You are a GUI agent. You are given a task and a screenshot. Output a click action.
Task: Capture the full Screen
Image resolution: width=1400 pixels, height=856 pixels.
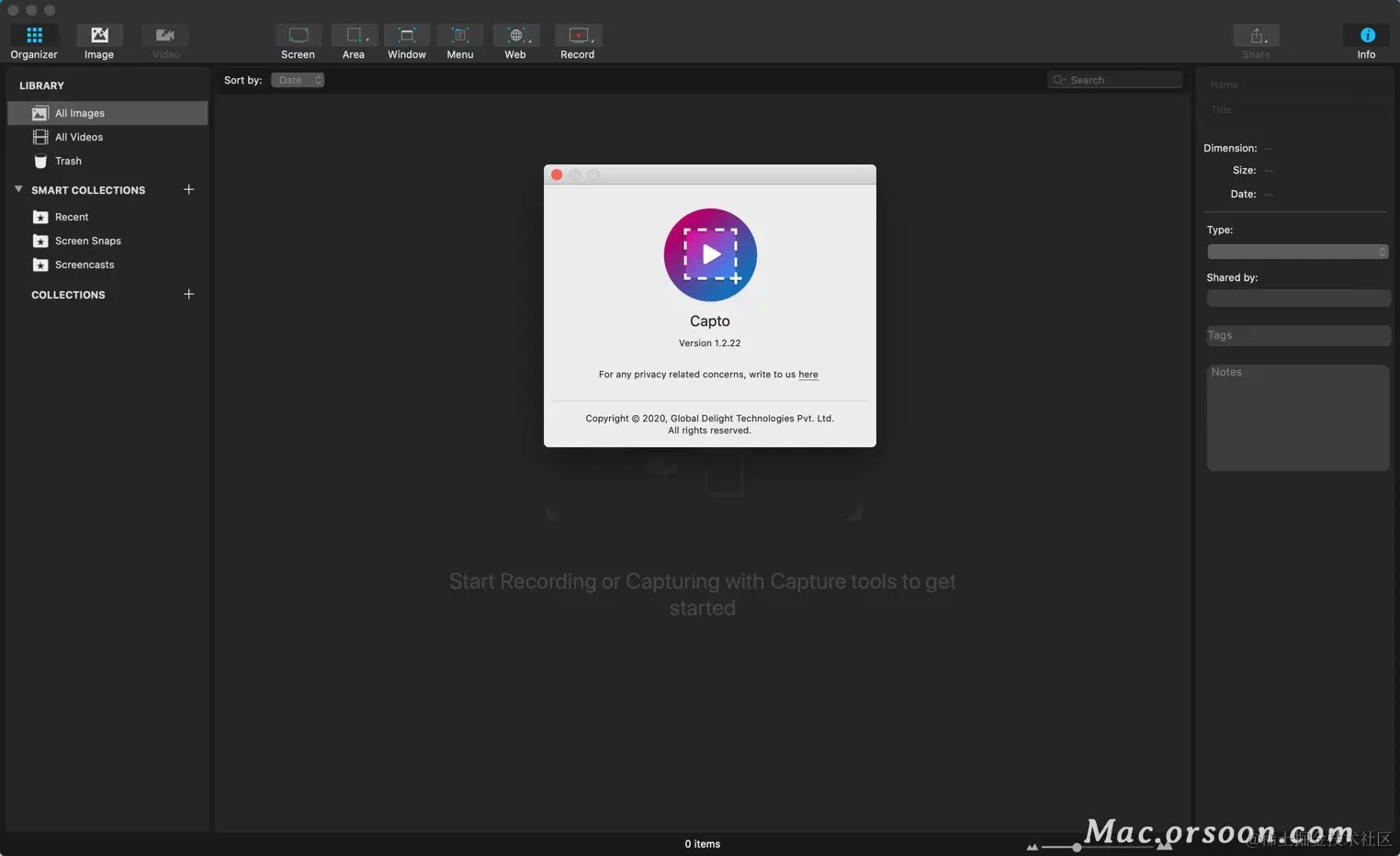(x=298, y=42)
